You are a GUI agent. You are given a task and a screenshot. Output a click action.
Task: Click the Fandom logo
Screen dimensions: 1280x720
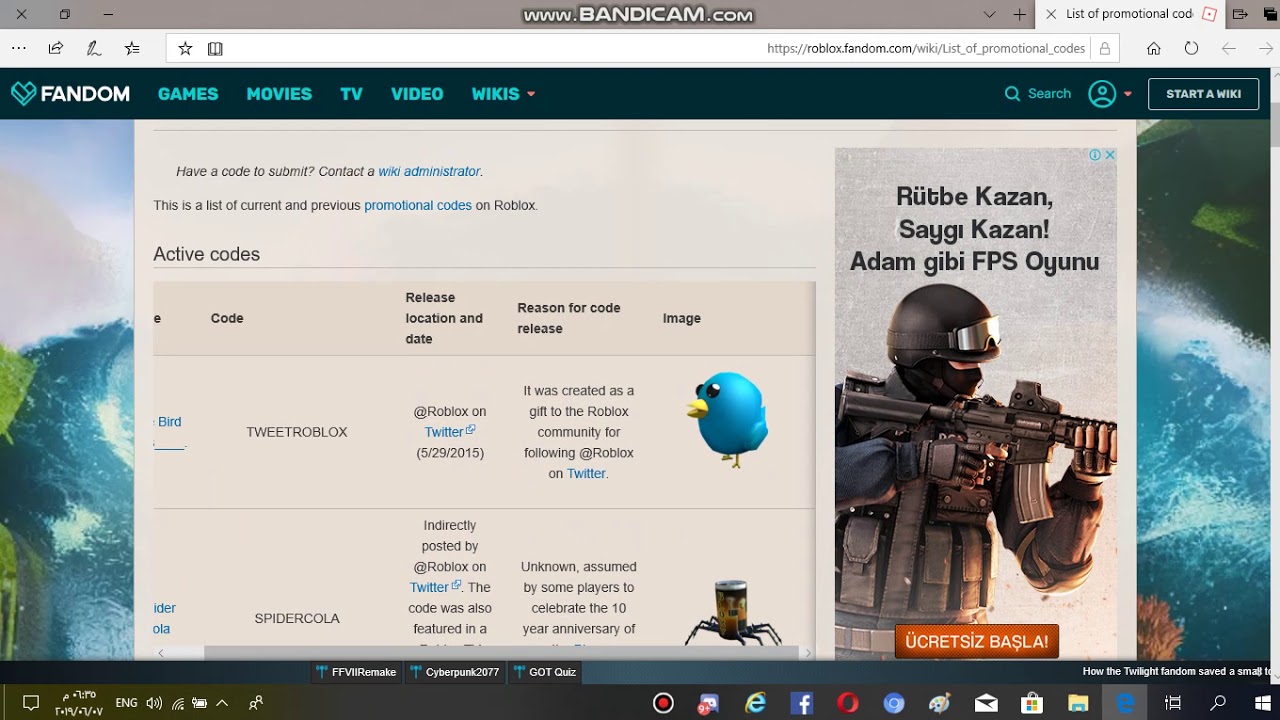coord(70,94)
